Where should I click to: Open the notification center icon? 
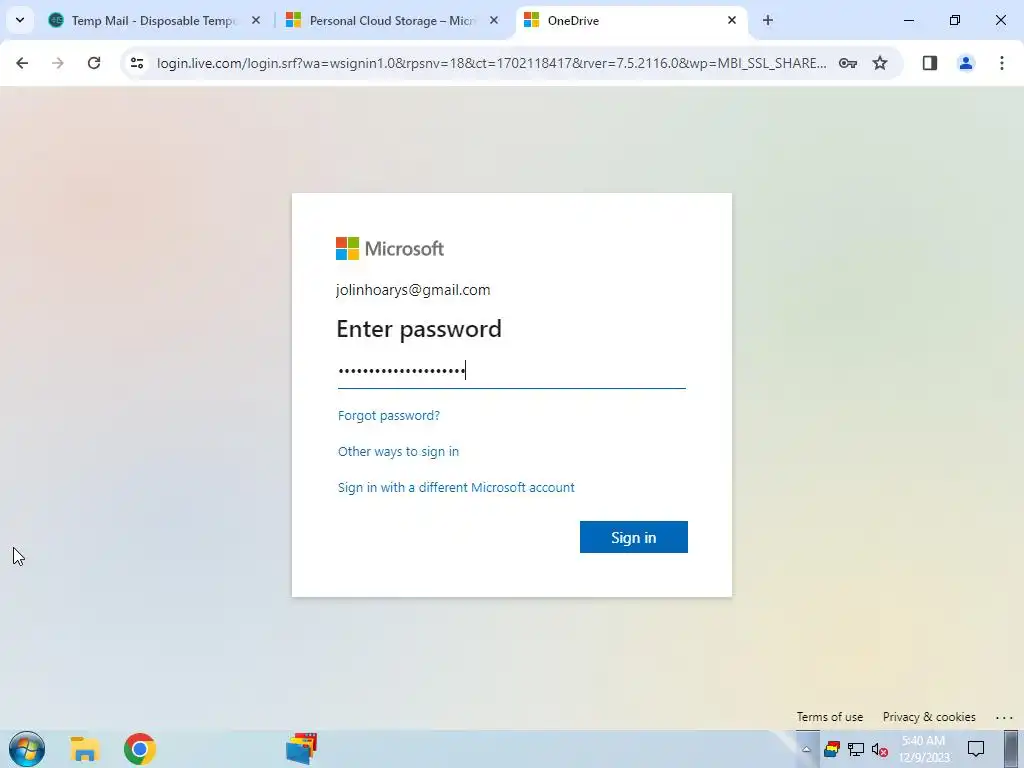coord(976,748)
